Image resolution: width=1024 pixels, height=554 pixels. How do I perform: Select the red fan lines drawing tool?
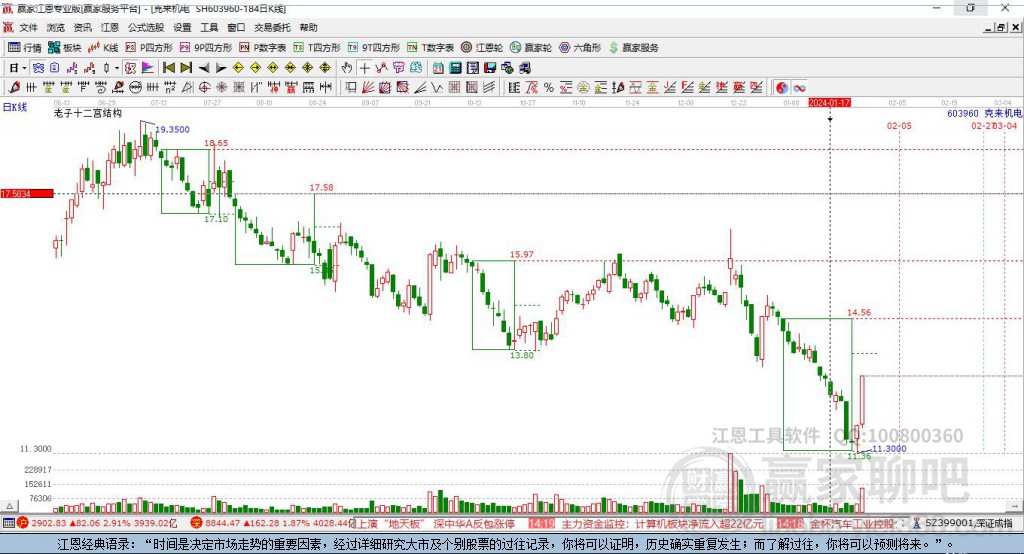(x=368, y=88)
